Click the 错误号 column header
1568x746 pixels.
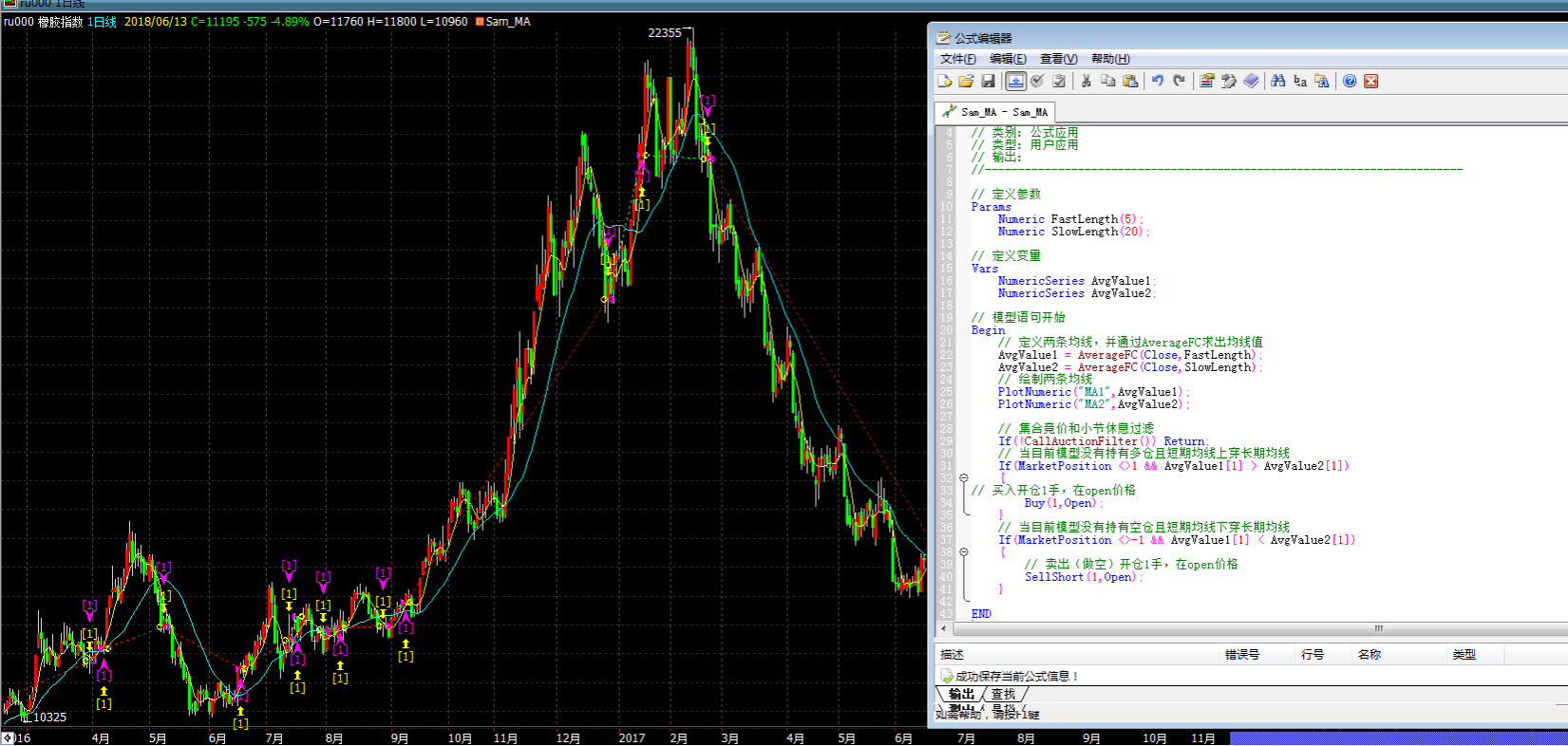(1241, 655)
